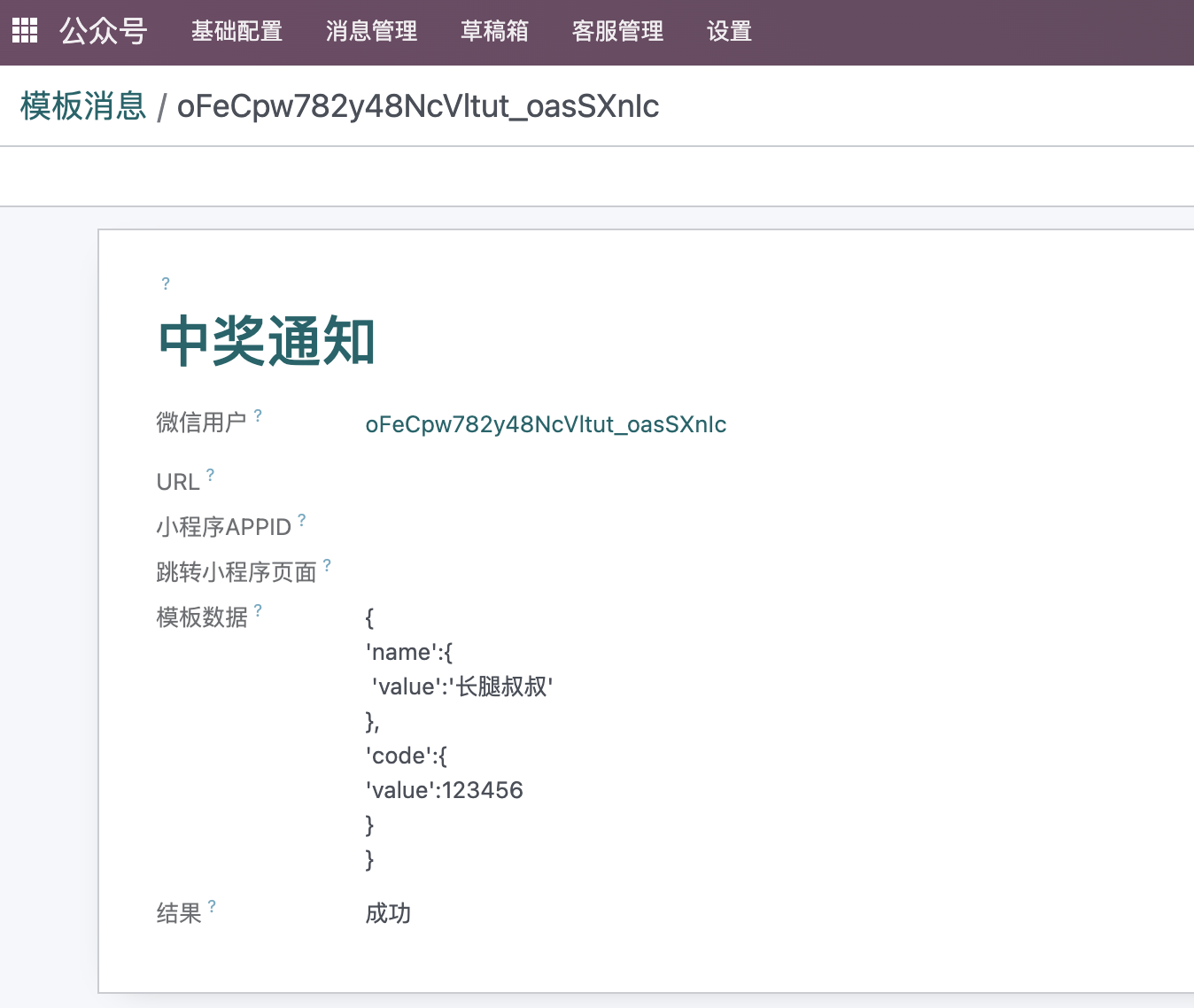Open the 设置 menu
Image resolution: width=1194 pixels, height=1008 pixels.
729,32
